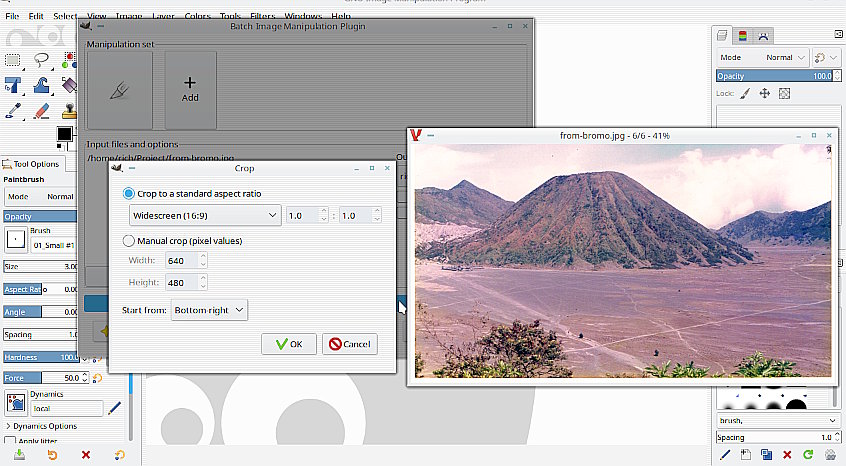This screenshot has height=466, width=846.
Task: Click the Add manipulation button
Action: [190, 90]
